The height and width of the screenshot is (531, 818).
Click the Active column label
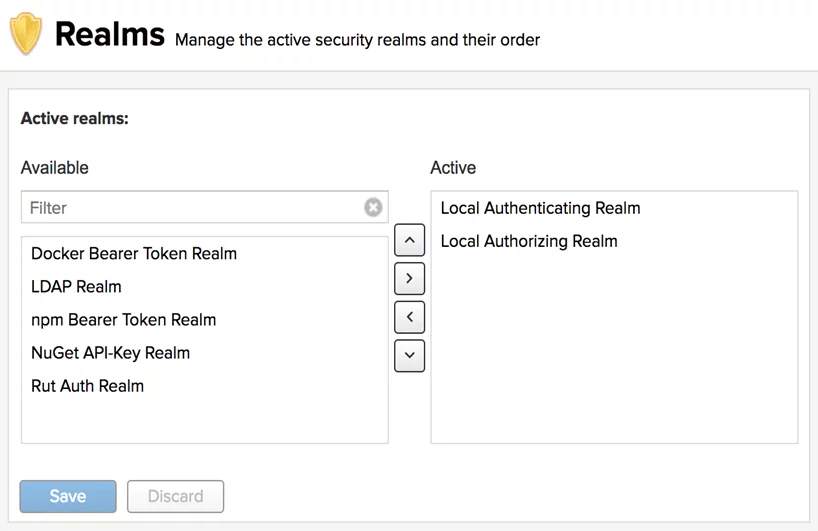click(453, 168)
